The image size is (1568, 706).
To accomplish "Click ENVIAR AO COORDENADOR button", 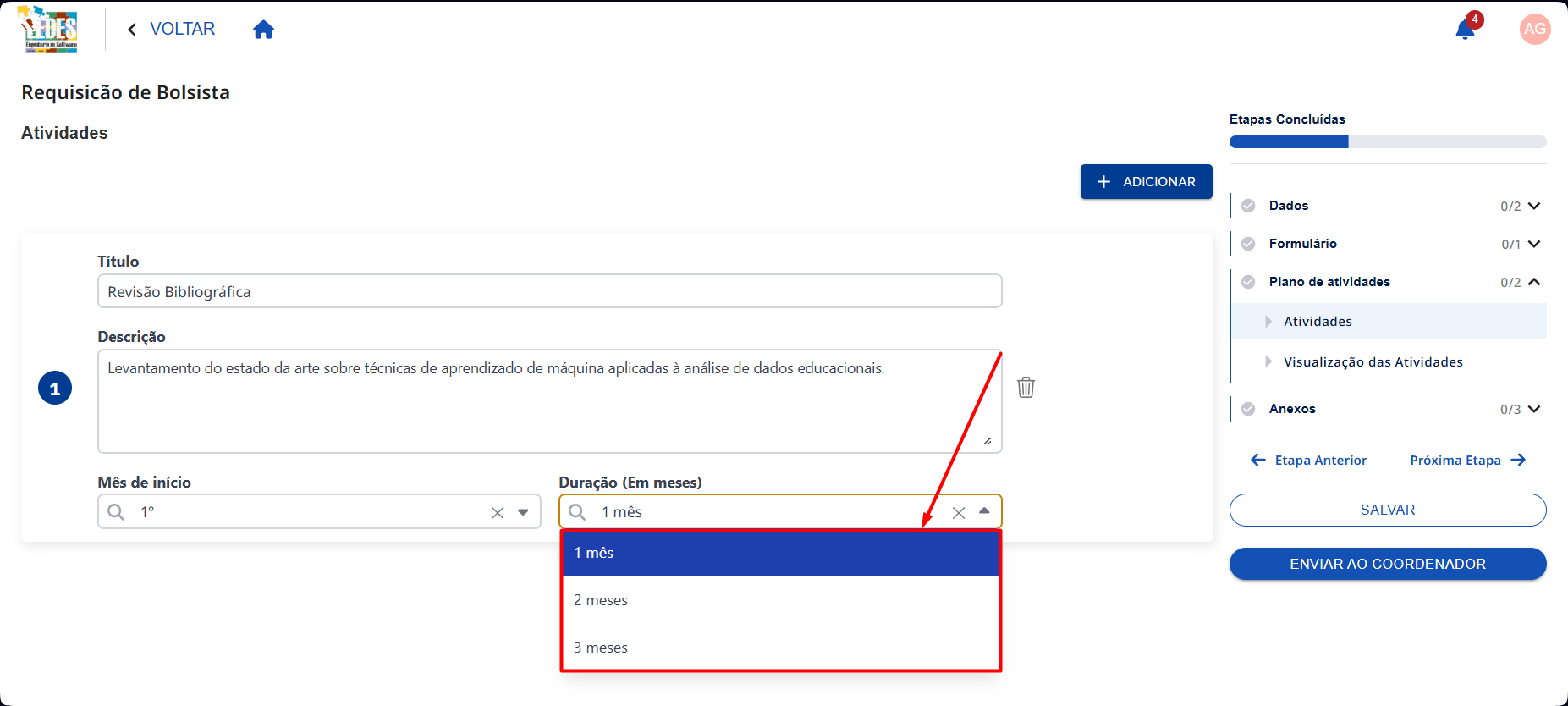I will coord(1388,564).
